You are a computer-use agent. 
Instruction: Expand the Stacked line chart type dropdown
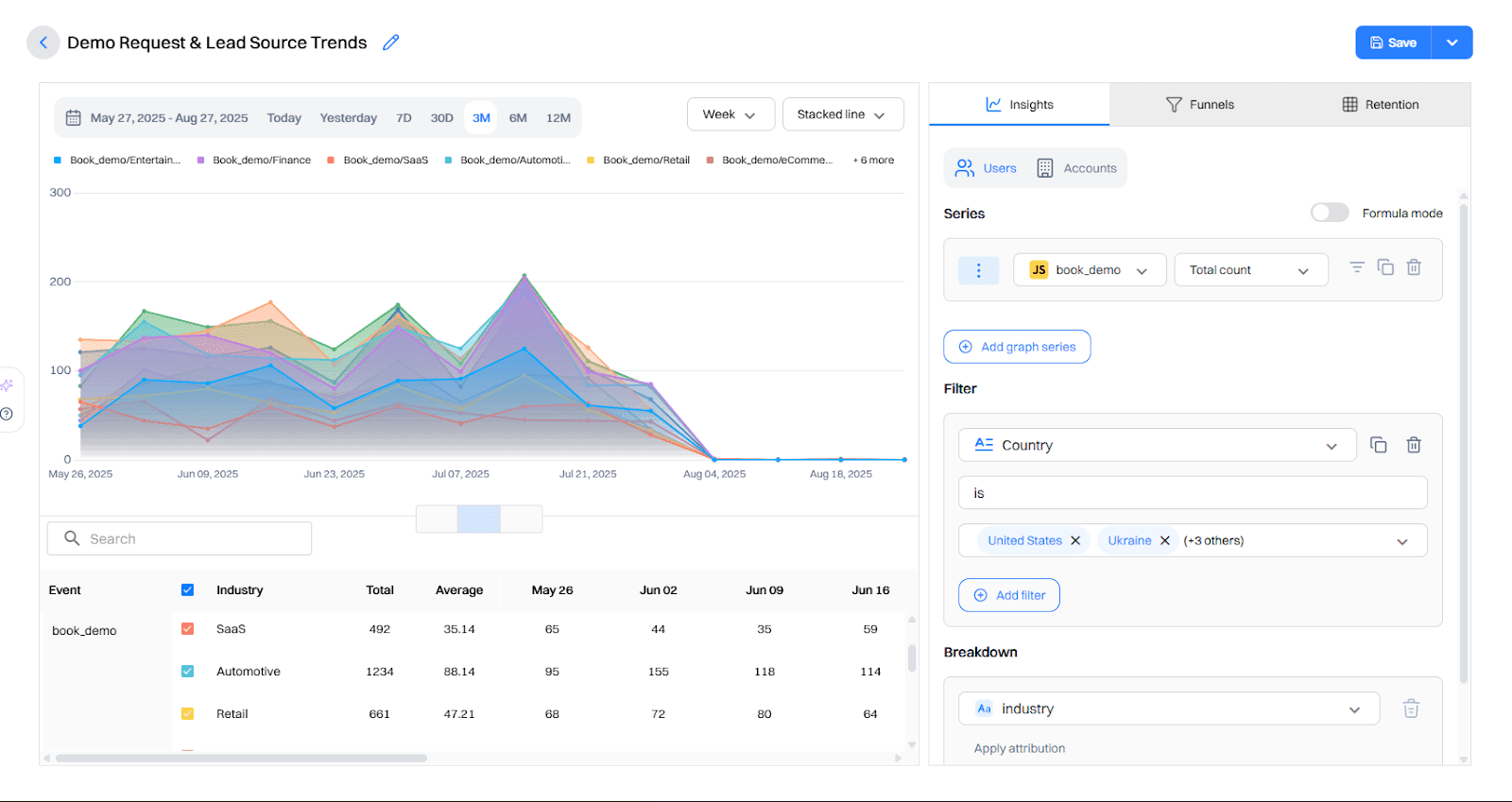(842, 114)
